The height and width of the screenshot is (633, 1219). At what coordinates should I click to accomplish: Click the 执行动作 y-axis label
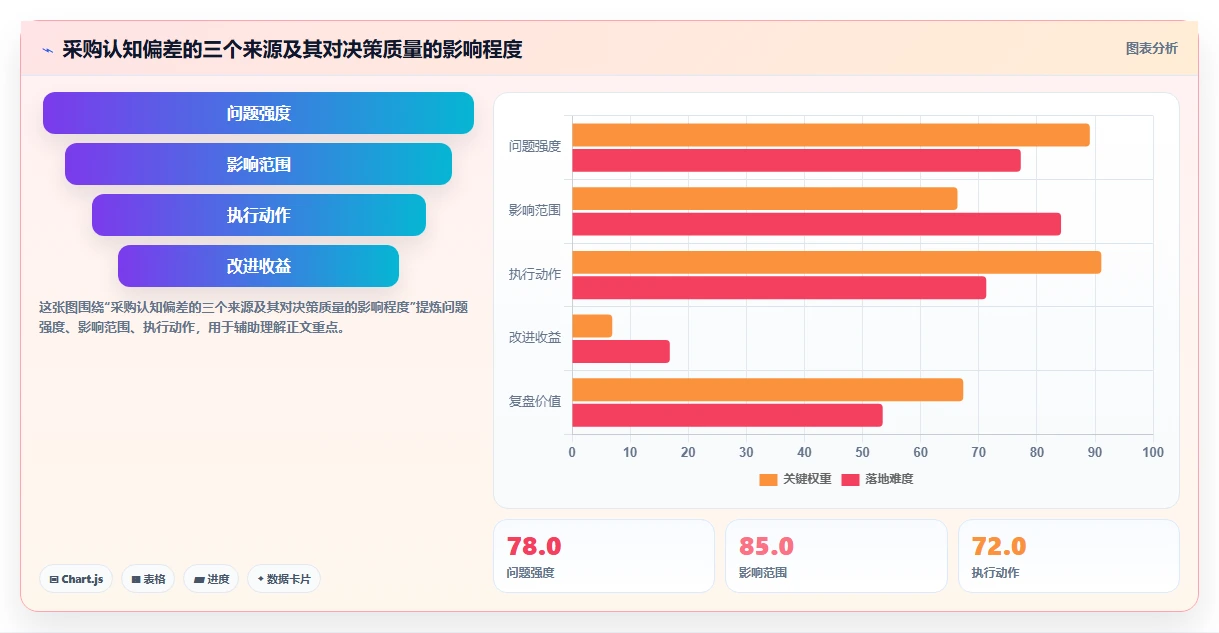click(x=535, y=274)
